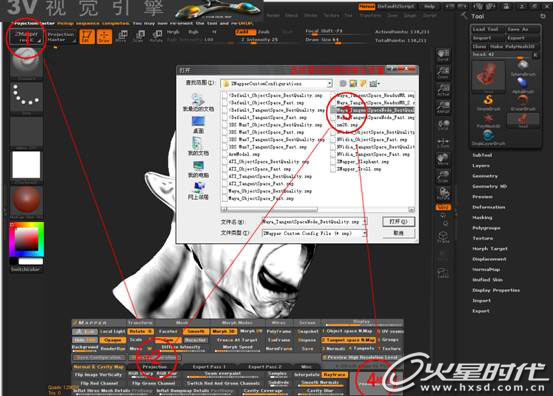Switch to Export Pass 1 tab
This screenshot has width=553, height=396.
click(209, 367)
